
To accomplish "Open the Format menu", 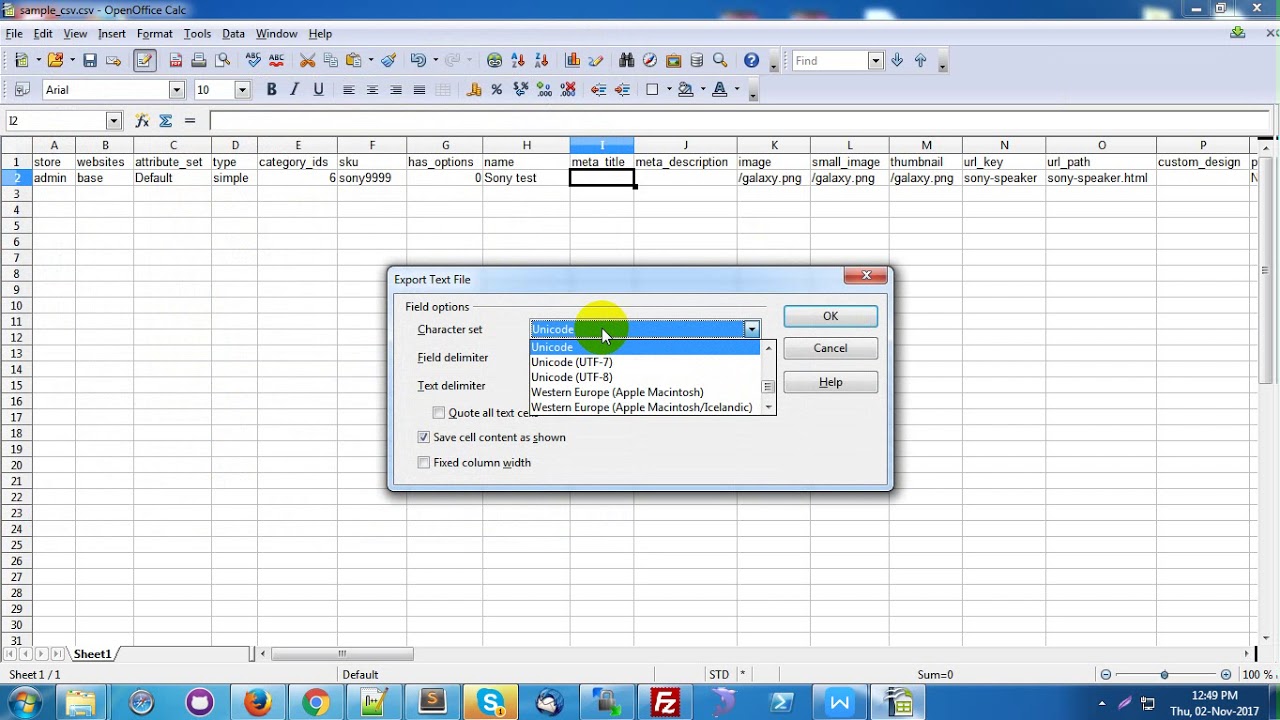I will point(154,34).
